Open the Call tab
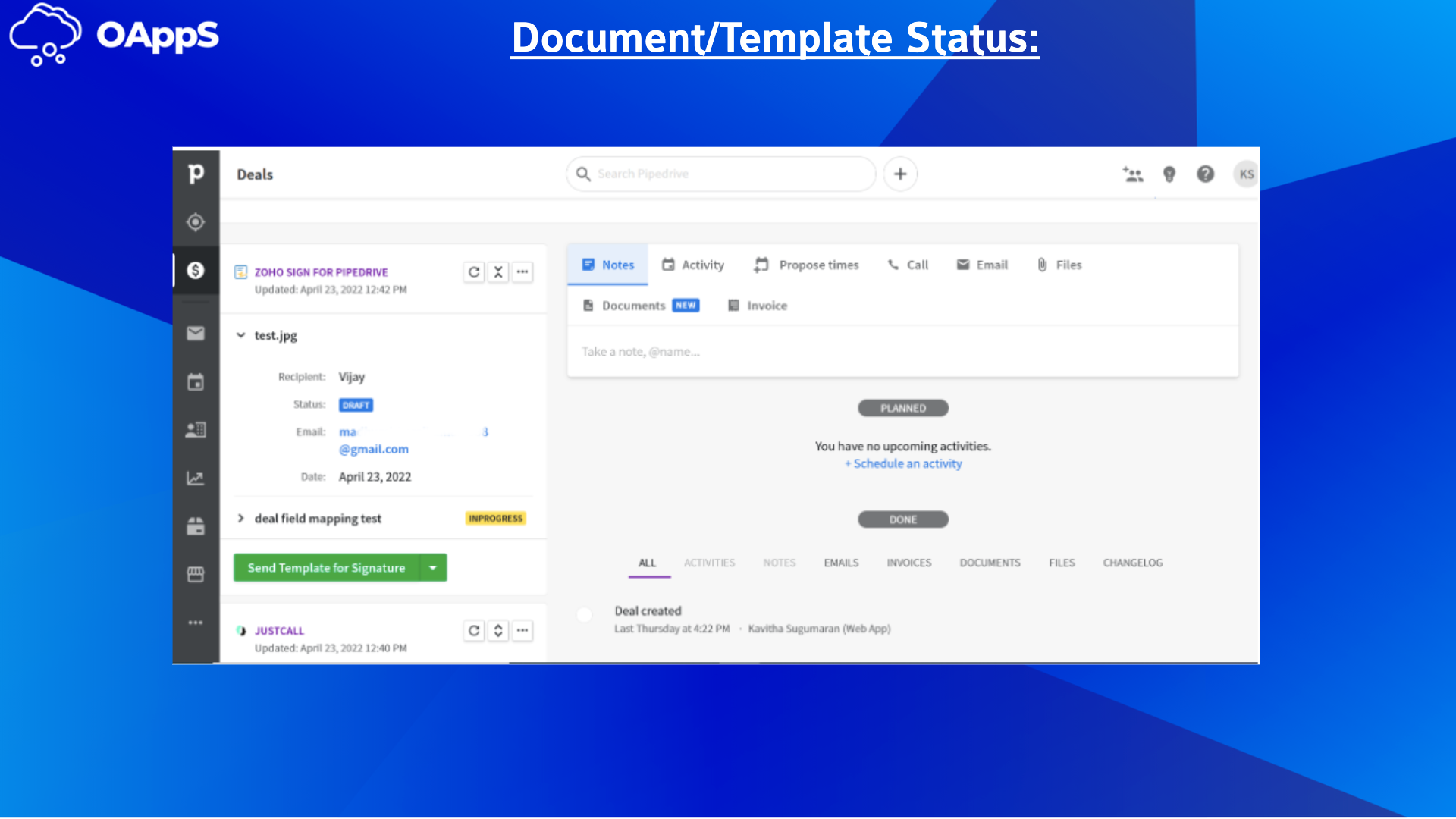Viewport: 1456px width, 819px height. pos(908,265)
